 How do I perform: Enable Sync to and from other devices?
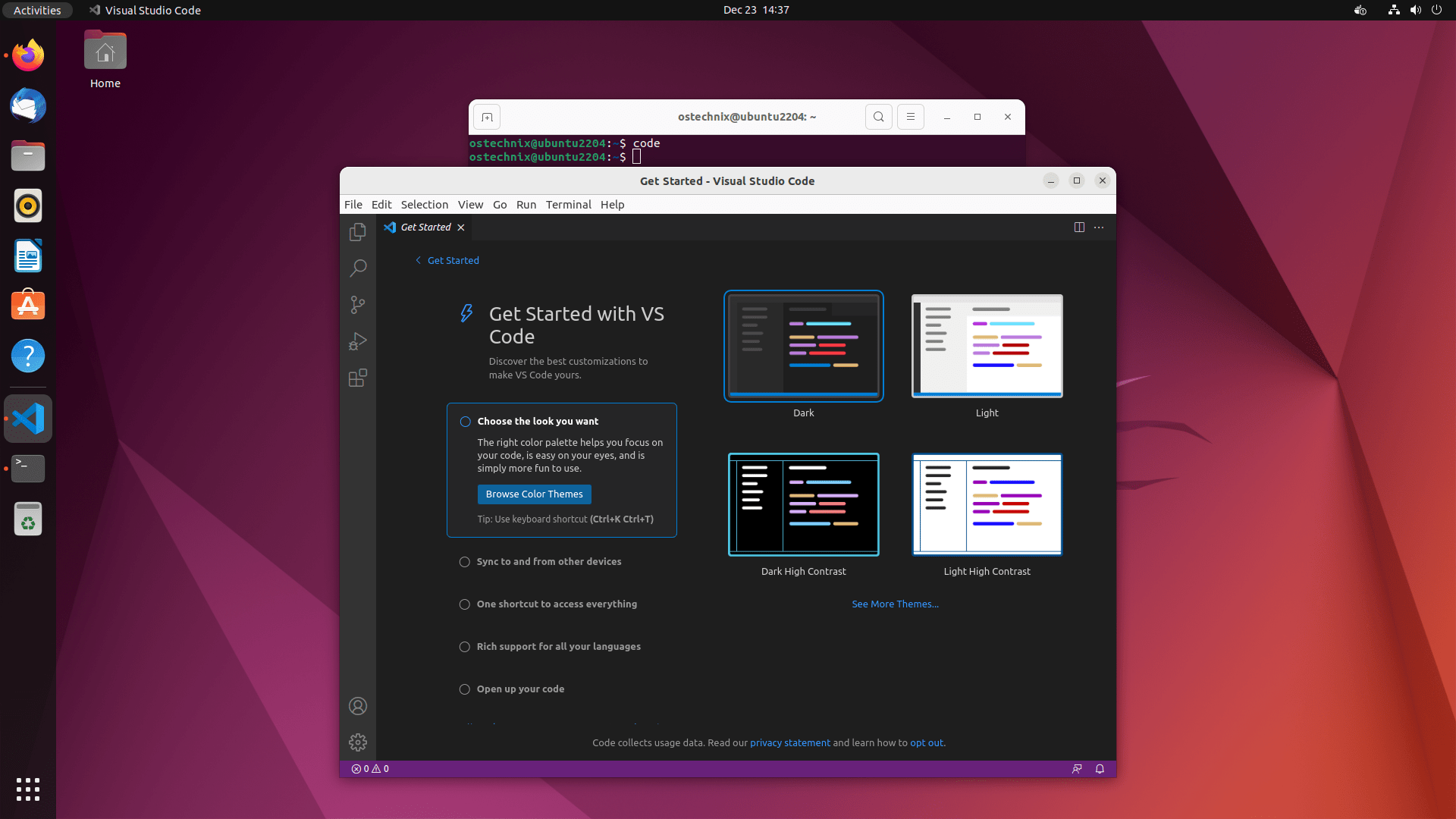[465, 561]
